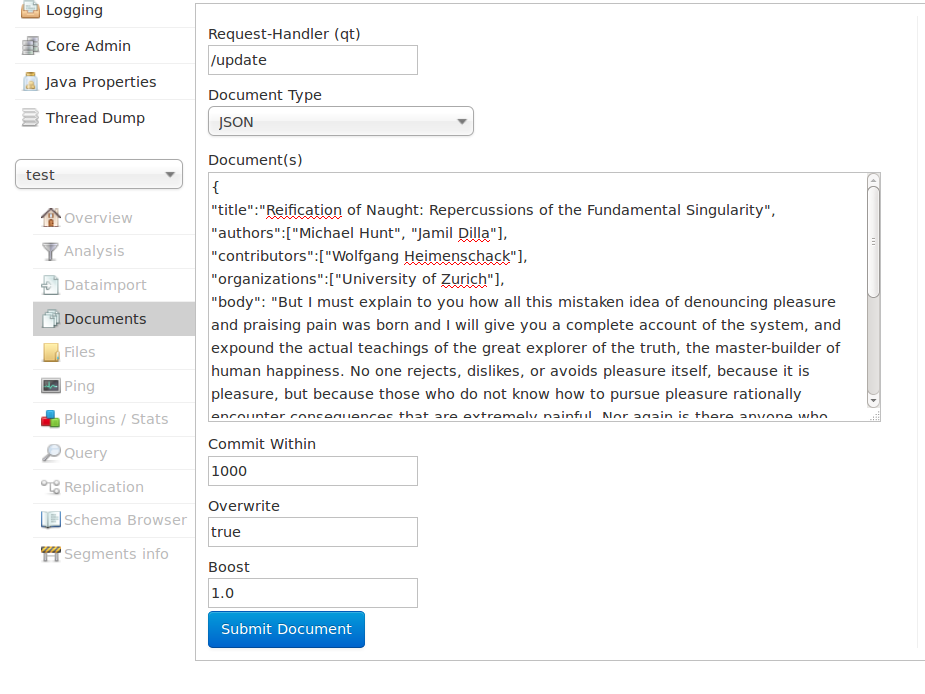Click the Query magnifier icon
The width and height of the screenshot is (925, 694).
coord(51,453)
